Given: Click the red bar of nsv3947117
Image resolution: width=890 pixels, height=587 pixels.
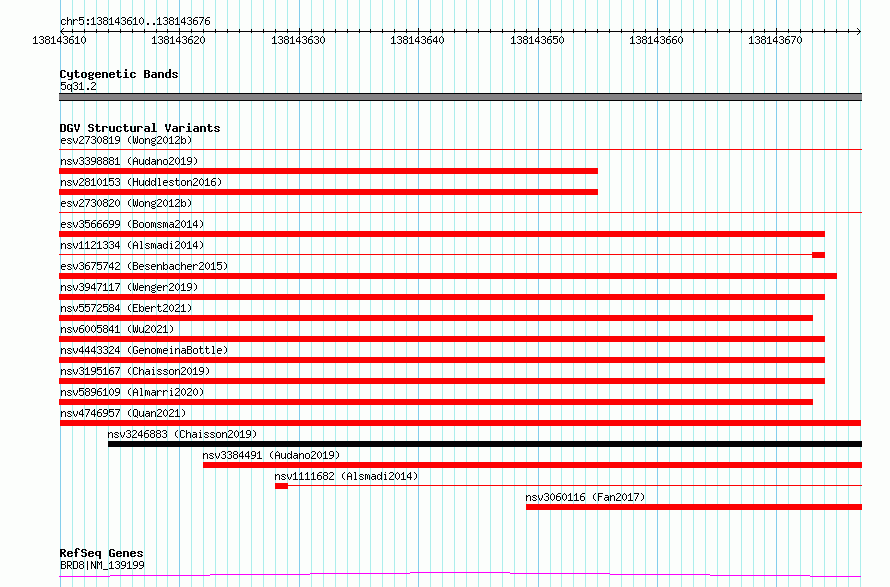Looking at the screenshot, I should tap(442, 297).
